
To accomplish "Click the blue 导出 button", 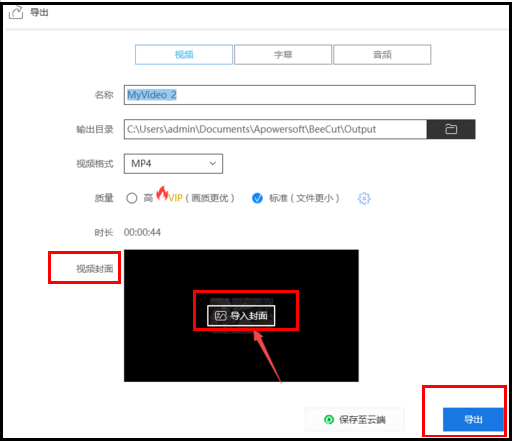I will tap(473, 419).
